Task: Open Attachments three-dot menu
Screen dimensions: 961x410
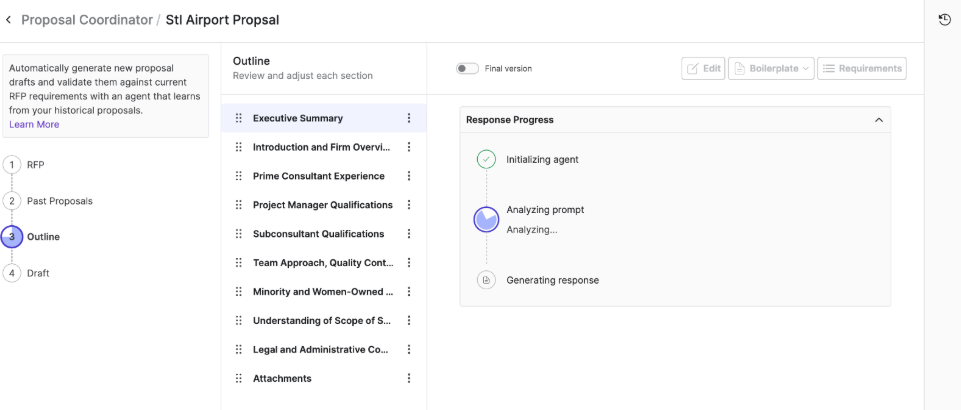Action: pyautogui.click(x=409, y=379)
